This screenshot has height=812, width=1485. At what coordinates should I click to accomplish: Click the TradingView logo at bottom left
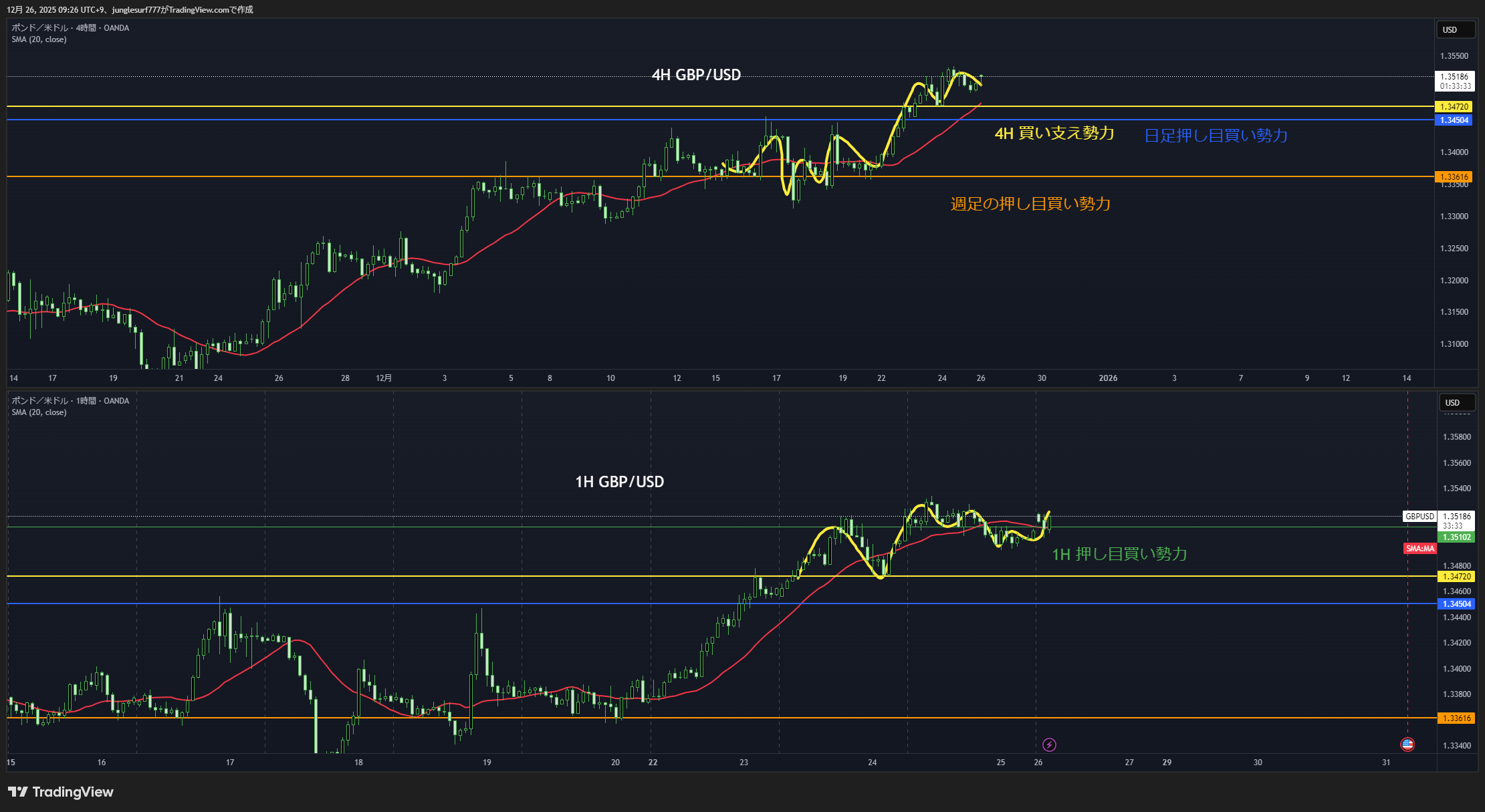pyautogui.click(x=61, y=792)
